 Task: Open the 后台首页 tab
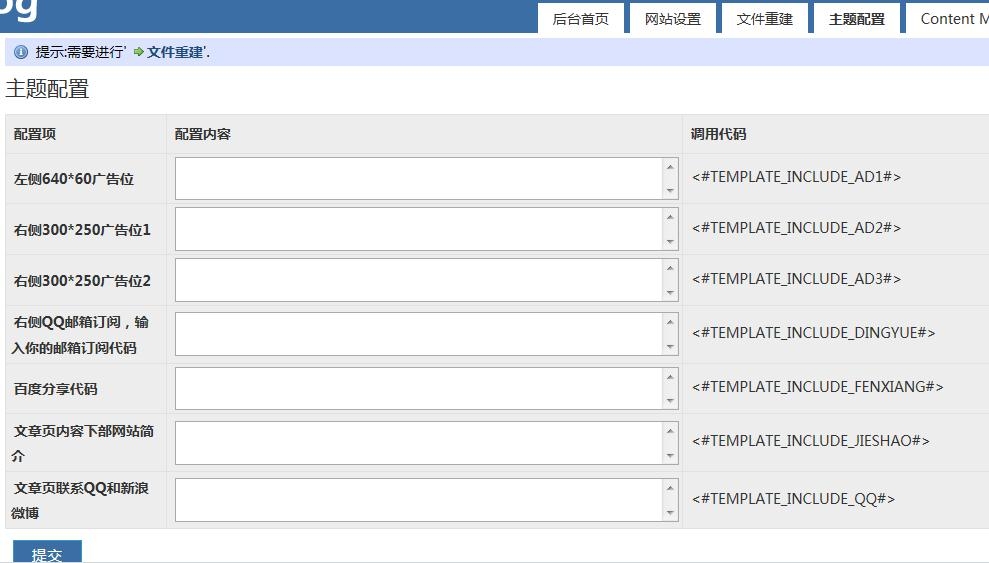pos(580,18)
